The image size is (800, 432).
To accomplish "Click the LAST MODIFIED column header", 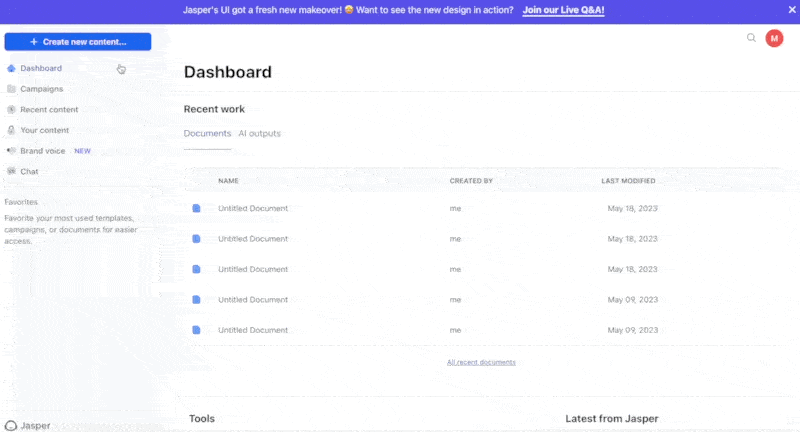I will [x=628, y=181].
